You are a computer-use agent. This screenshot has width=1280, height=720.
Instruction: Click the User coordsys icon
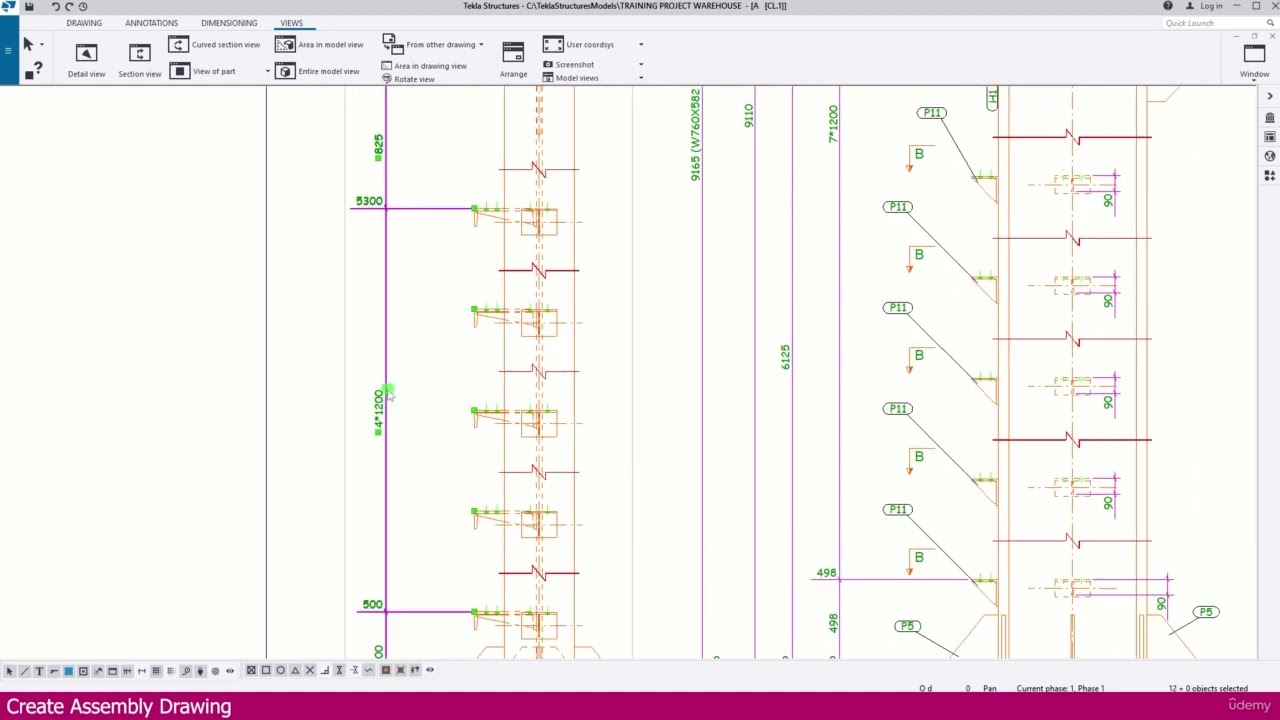point(553,44)
